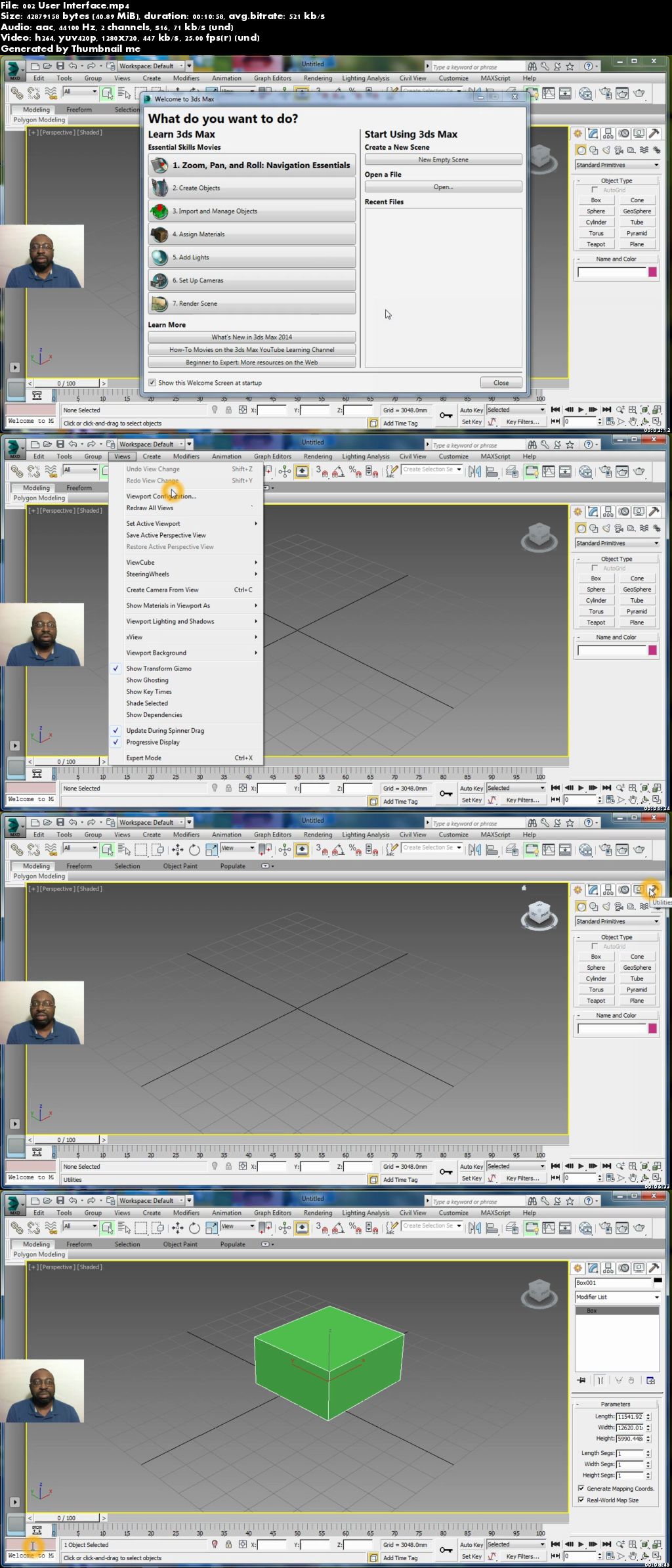Click New Empty Scene in Welcome dialog
The width and height of the screenshot is (672, 1568).
(444, 160)
